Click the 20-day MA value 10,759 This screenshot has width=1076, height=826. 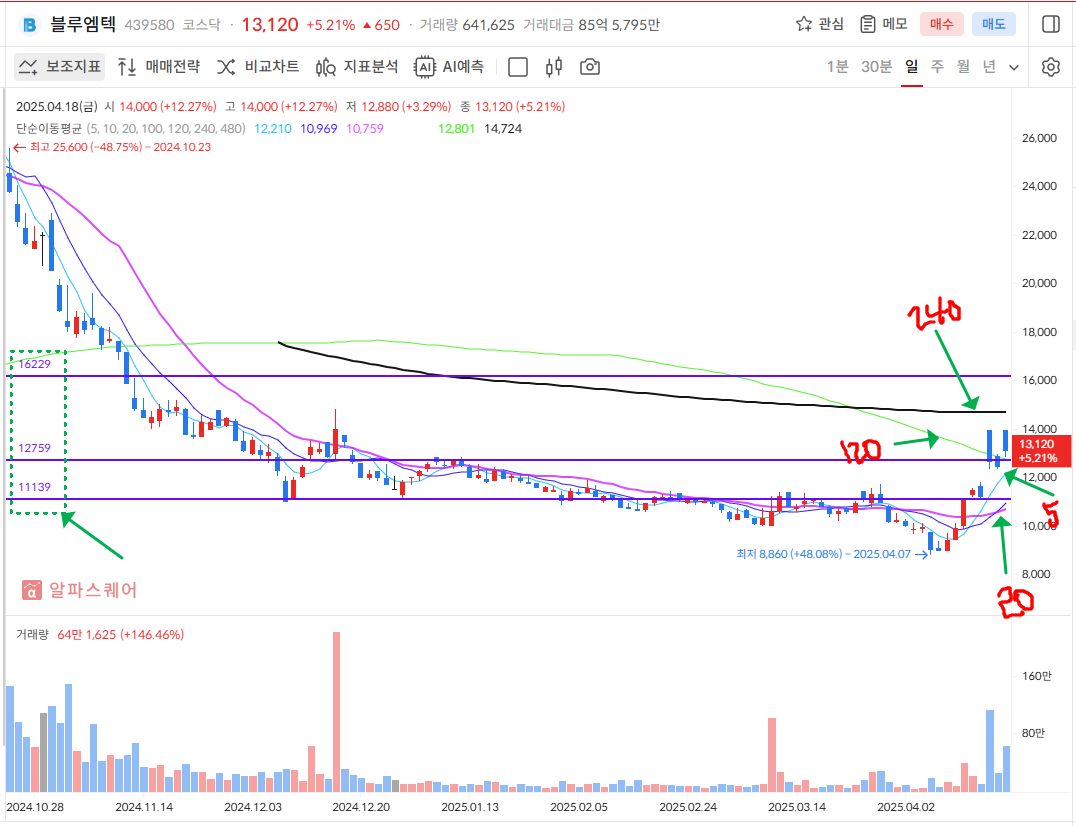click(x=365, y=128)
